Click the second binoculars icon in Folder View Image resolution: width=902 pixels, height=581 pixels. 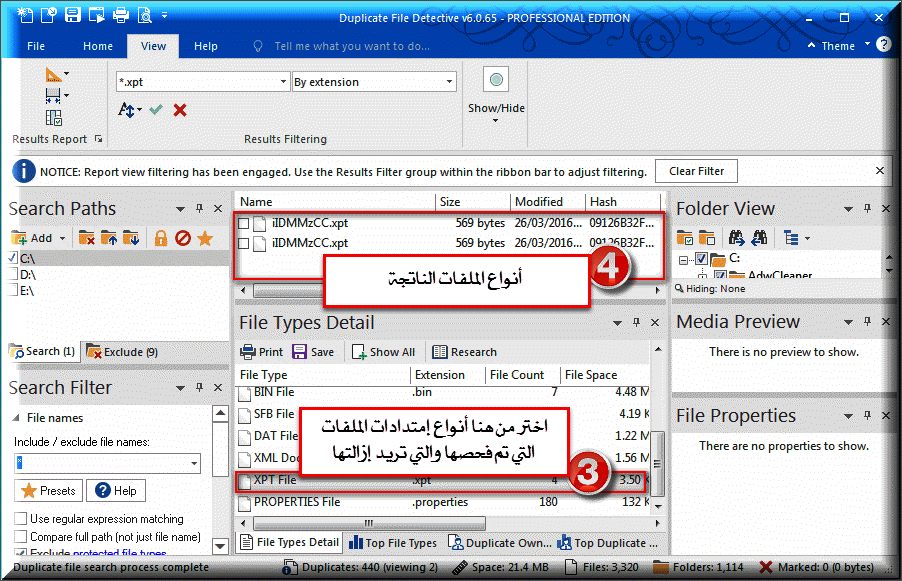click(759, 238)
